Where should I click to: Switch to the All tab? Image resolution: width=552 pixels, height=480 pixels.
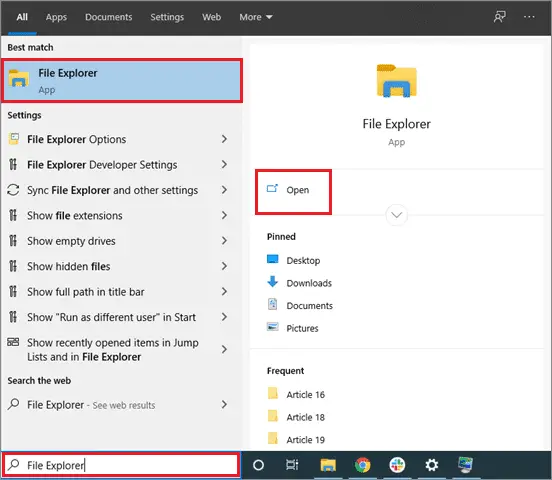22,17
